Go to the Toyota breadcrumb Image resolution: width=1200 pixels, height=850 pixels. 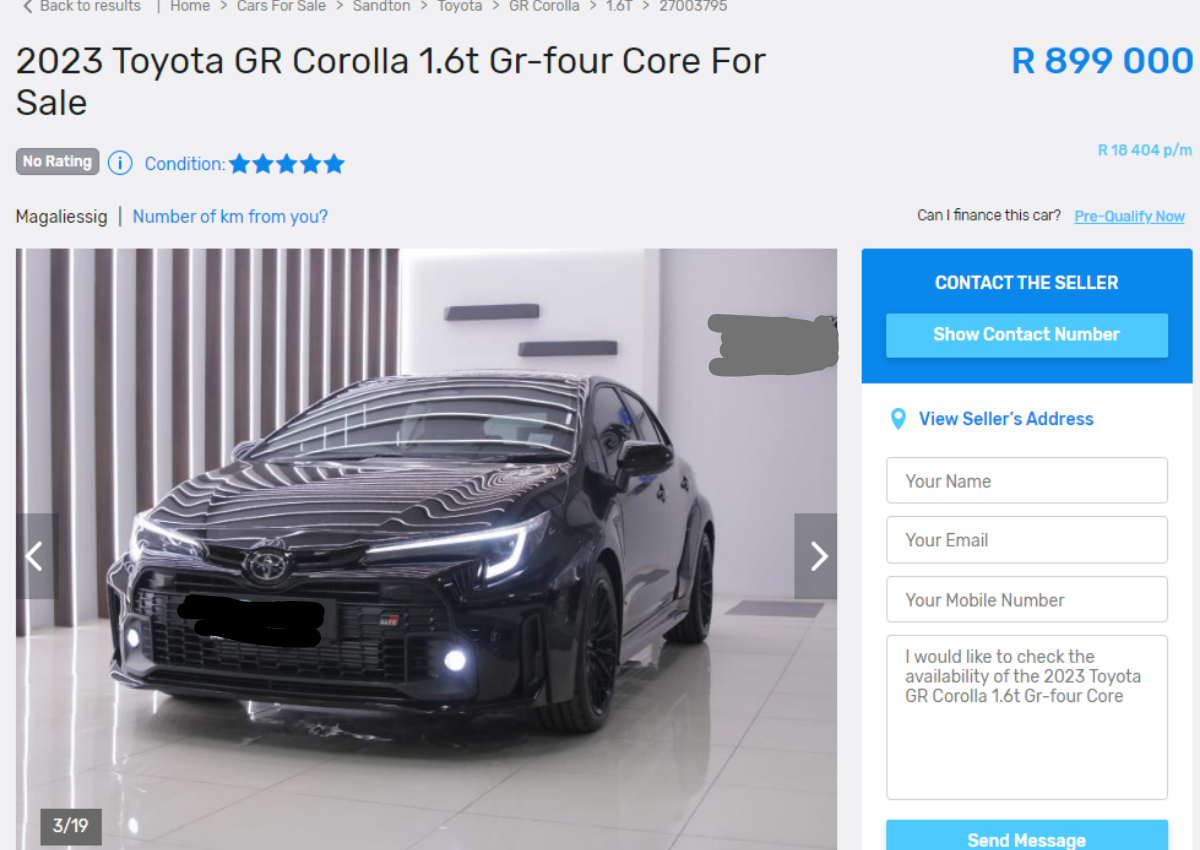coord(460,6)
